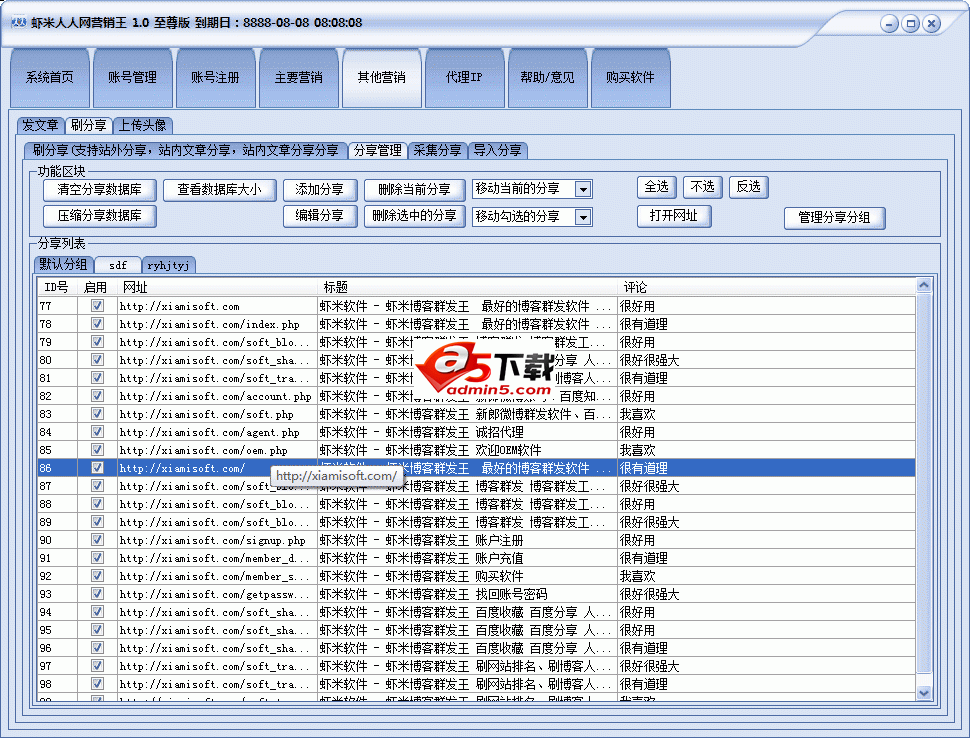
Task: Toggle the checkbox in row 98
Action: (x=97, y=684)
